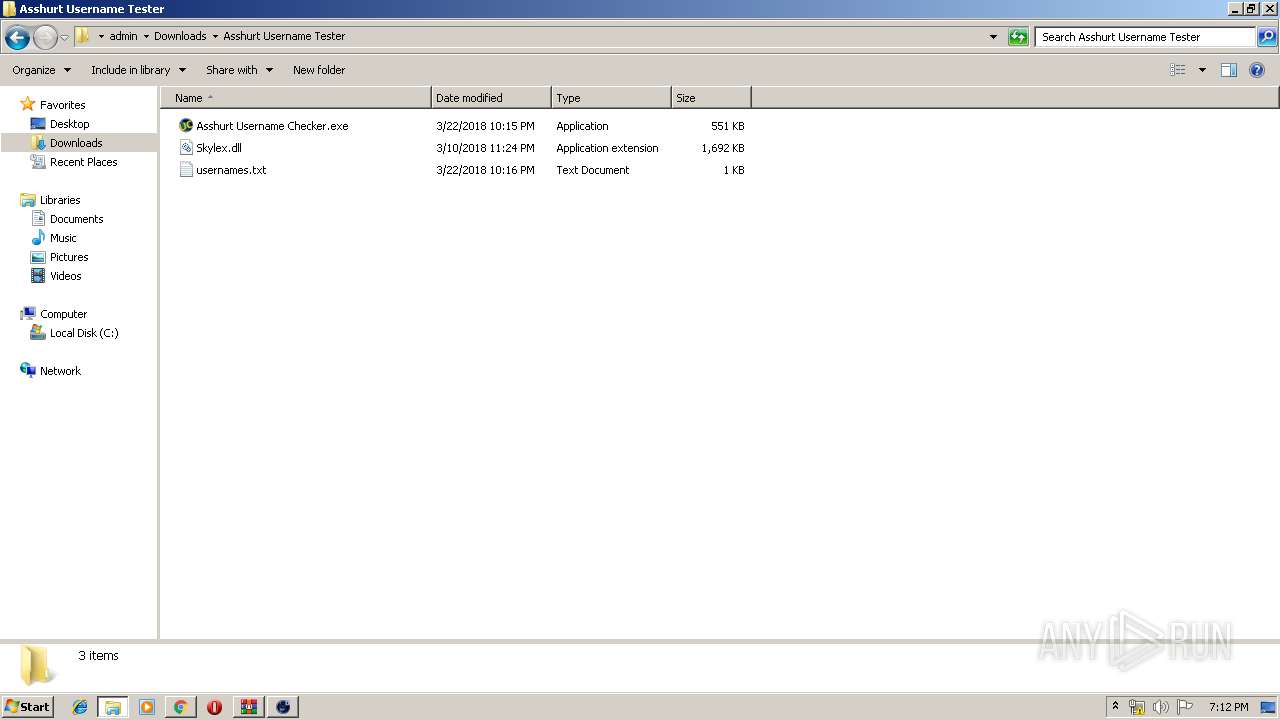Open Windows Explorer help
Image resolution: width=1280 pixels, height=720 pixels.
pos(1258,70)
